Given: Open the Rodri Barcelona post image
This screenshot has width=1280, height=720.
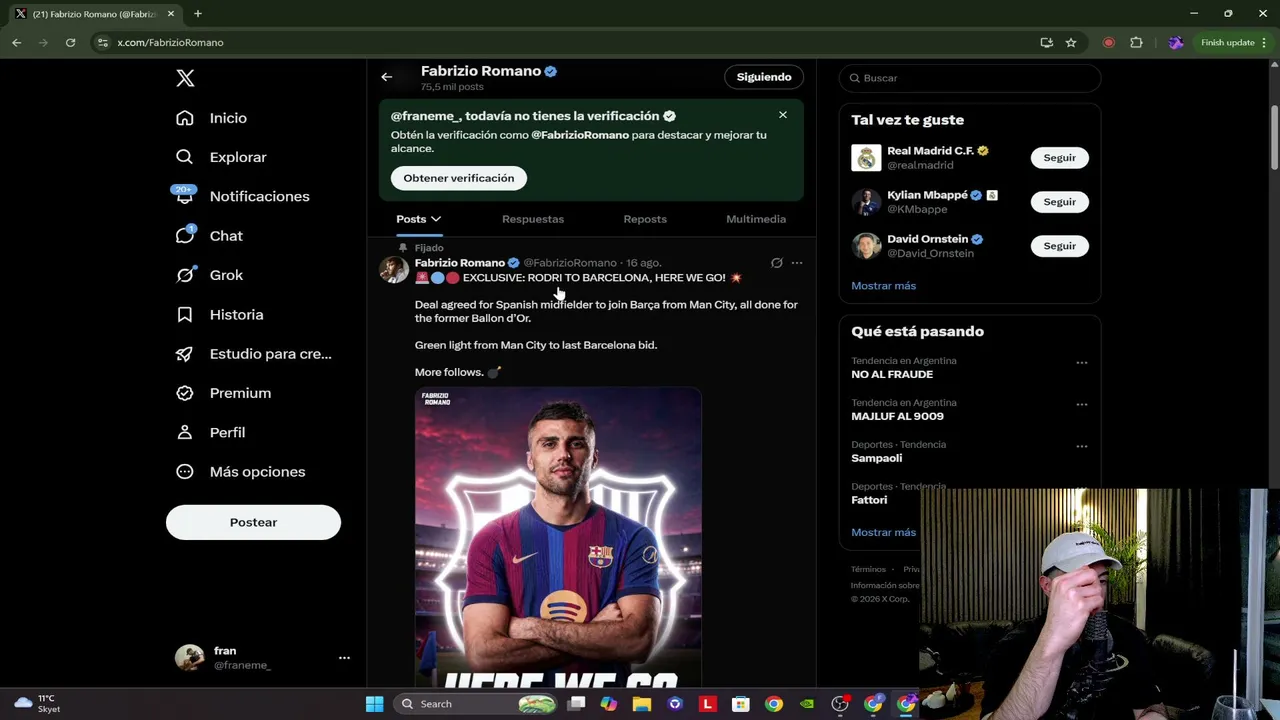Looking at the screenshot, I should [x=558, y=537].
